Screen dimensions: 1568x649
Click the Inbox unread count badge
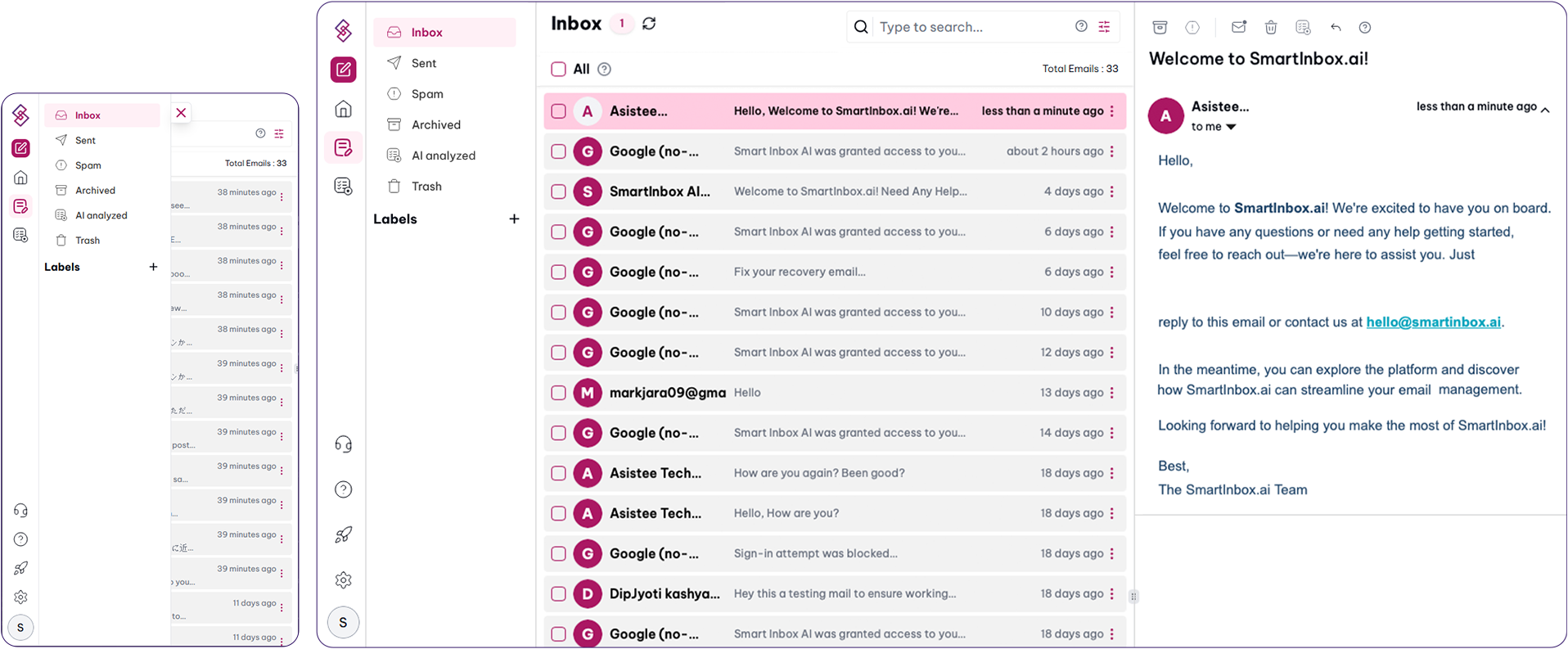(622, 24)
